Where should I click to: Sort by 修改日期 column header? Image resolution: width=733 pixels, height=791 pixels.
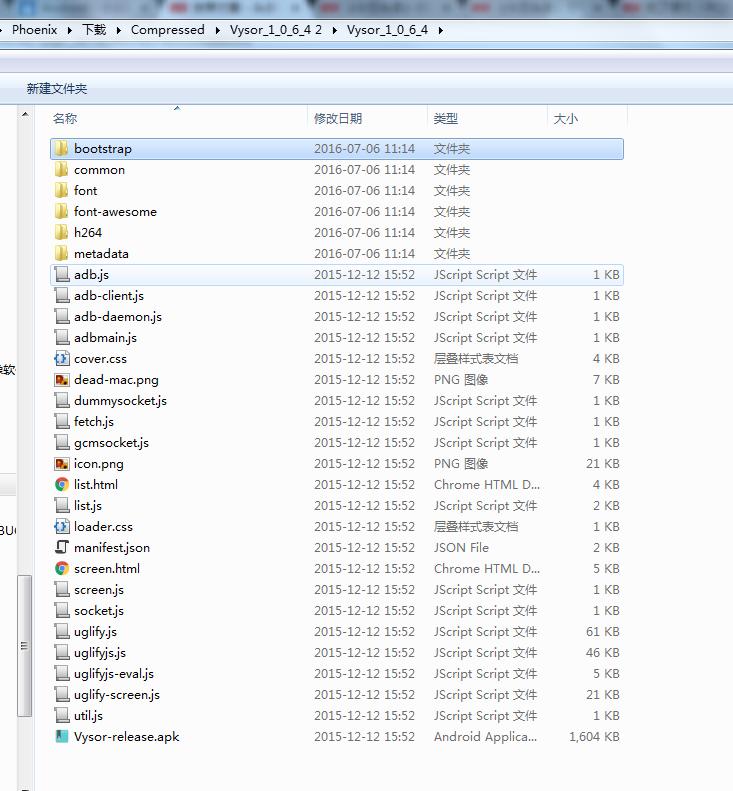337,119
